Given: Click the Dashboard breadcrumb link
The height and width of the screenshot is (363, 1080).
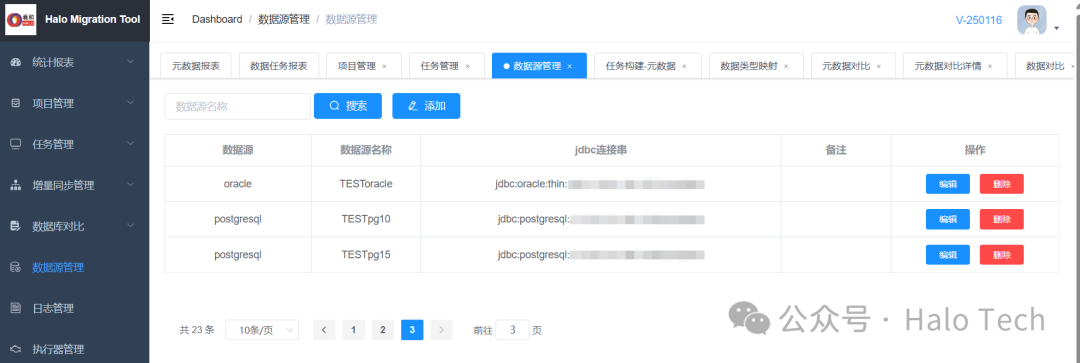Looking at the screenshot, I should coord(217,19).
